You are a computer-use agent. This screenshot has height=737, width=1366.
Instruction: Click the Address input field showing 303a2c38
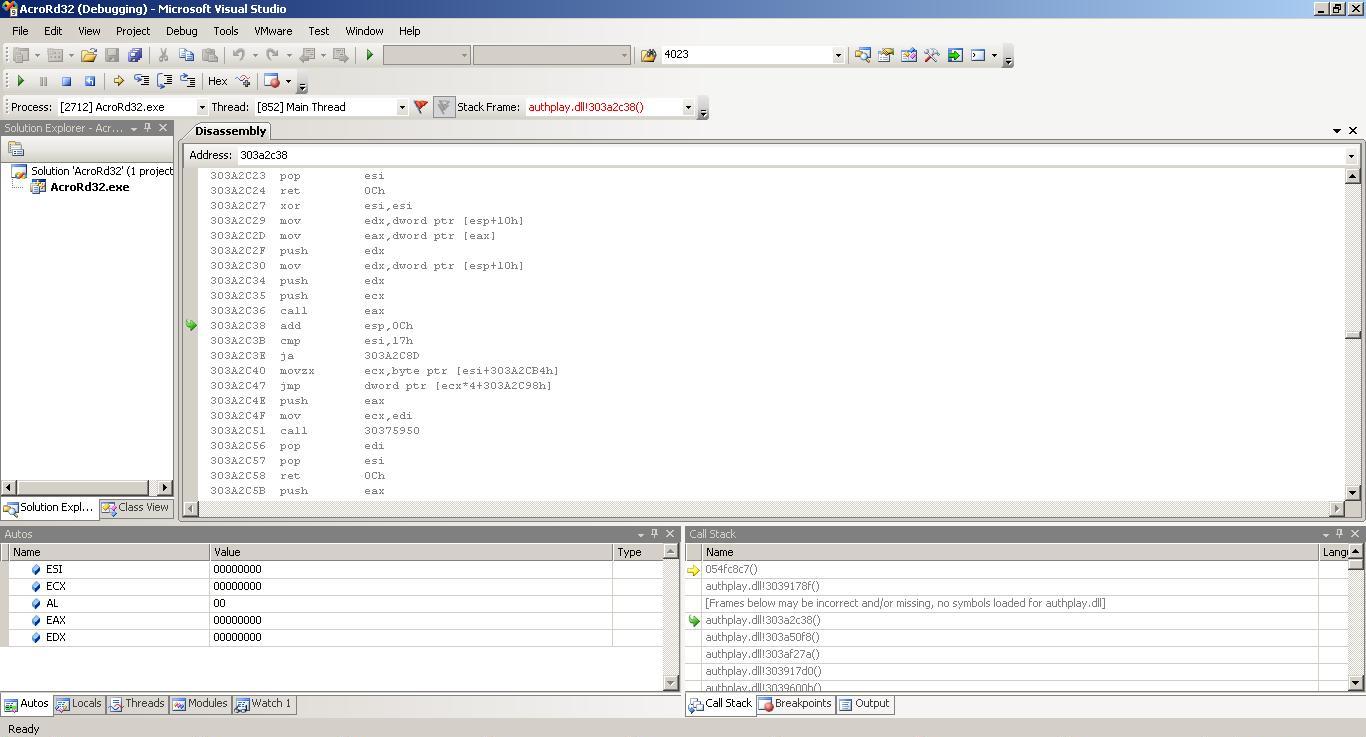click(790, 155)
